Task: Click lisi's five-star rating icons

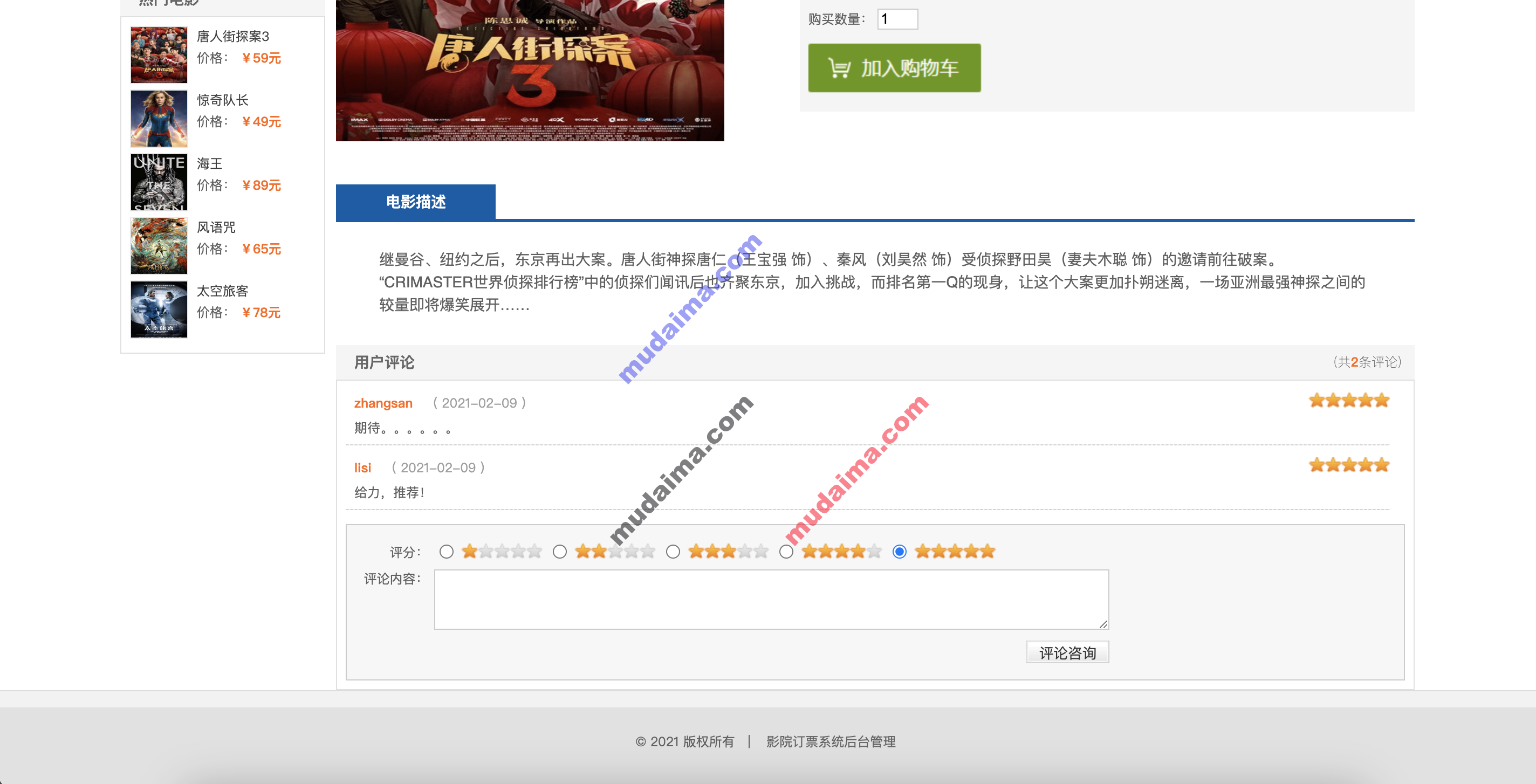Action: pyautogui.click(x=1349, y=465)
